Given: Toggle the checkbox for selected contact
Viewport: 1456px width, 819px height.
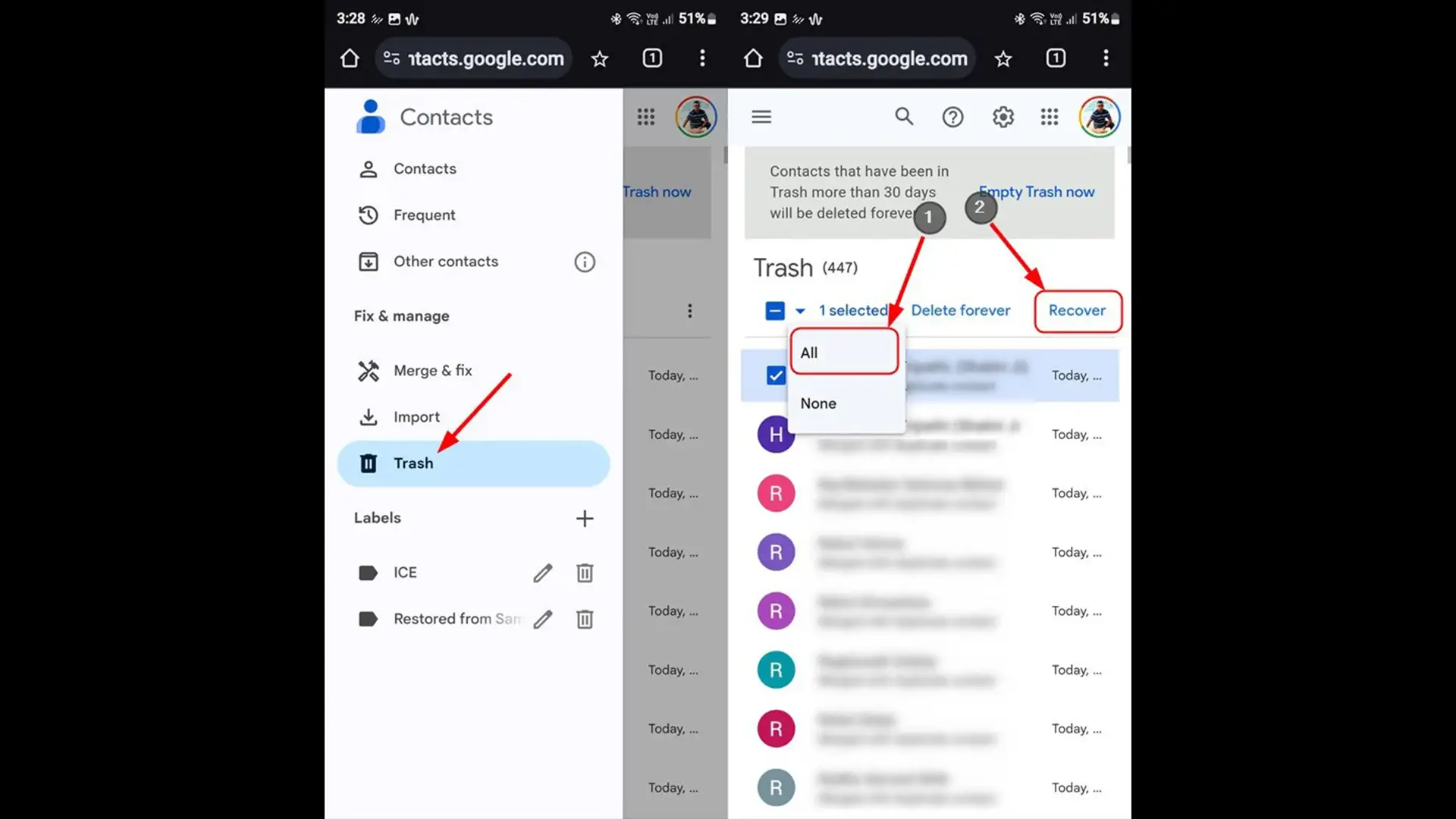Looking at the screenshot, I should click(x=775, y=374).
